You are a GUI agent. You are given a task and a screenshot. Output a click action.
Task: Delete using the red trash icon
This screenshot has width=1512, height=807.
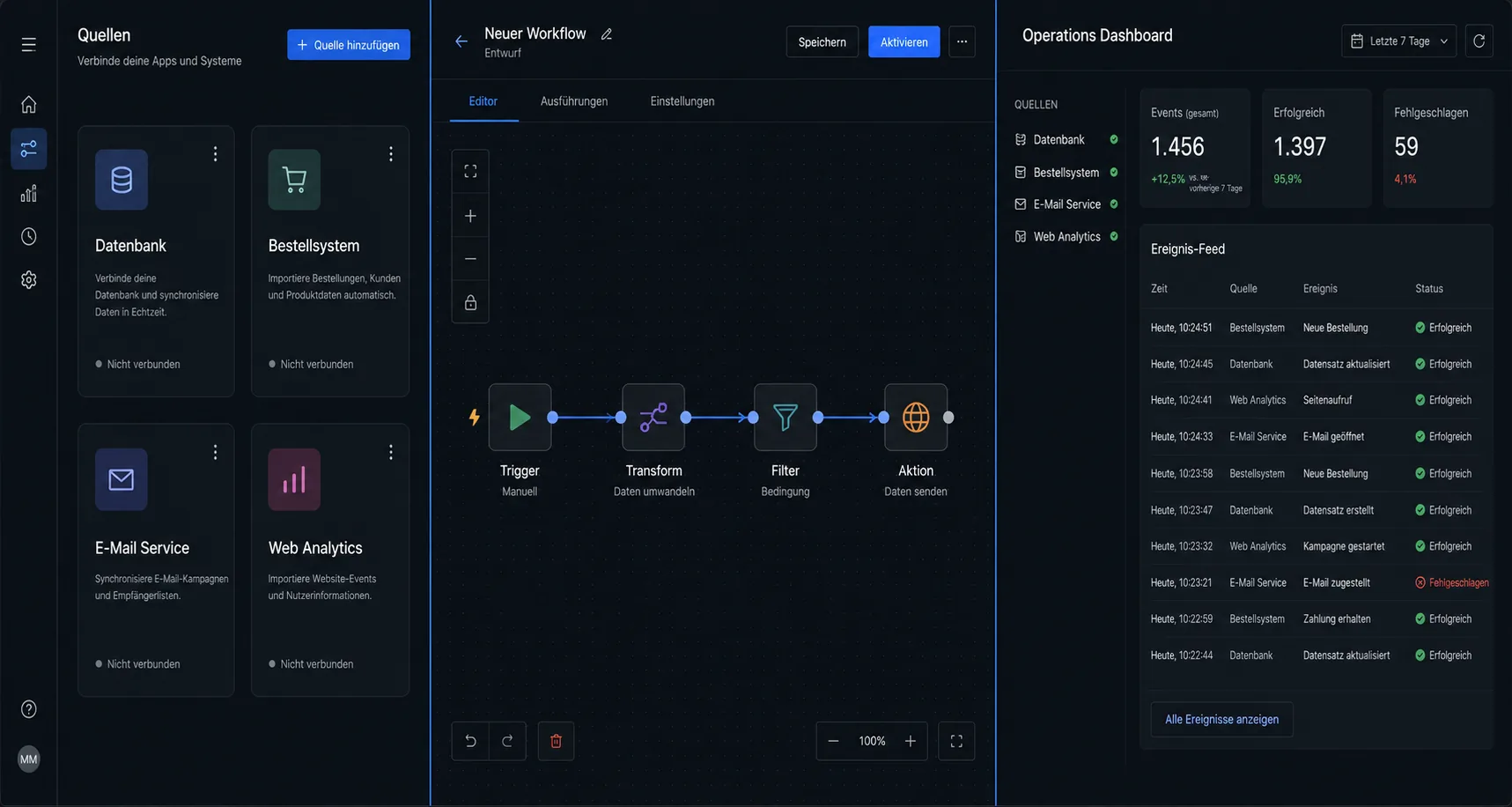click(x=556, y=741)
